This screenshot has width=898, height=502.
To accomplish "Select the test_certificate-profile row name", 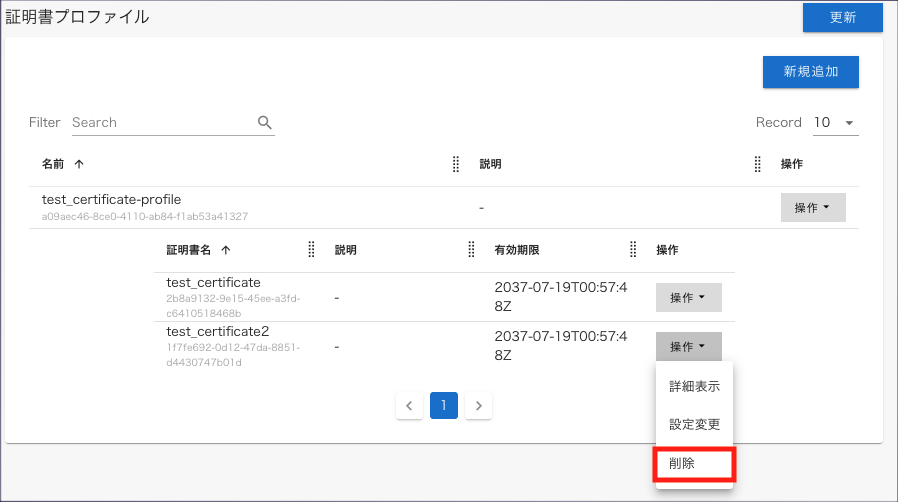I will [x=111, y=199].
